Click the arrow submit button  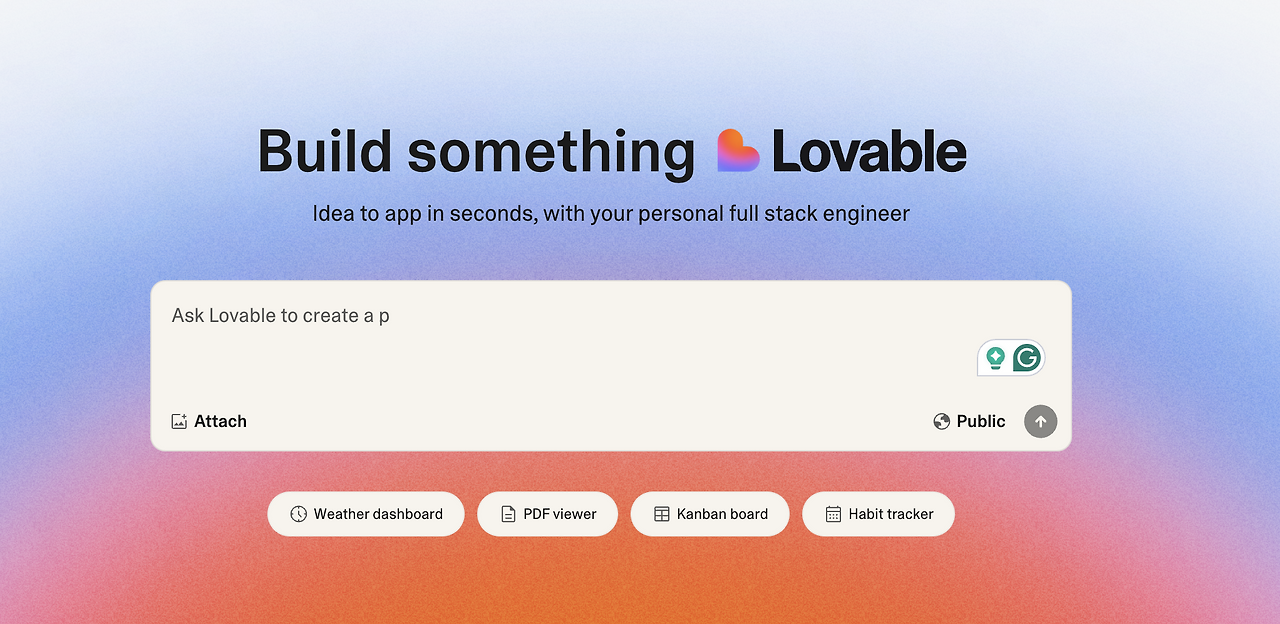tap(1040, 421)
